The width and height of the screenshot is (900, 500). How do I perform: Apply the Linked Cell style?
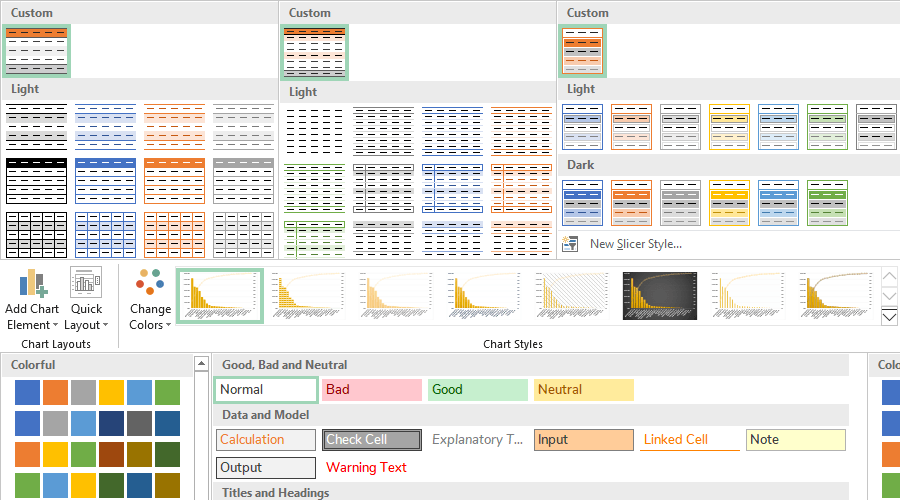[690, 440]
